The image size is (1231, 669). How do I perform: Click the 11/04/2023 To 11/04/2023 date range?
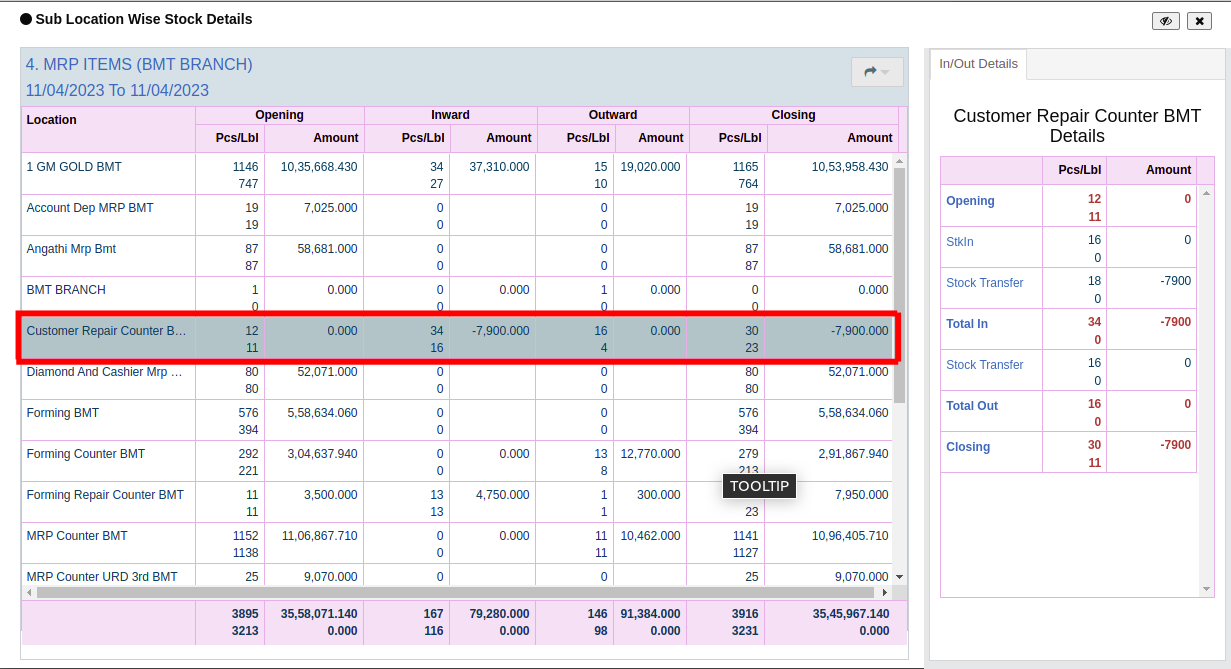(117, 90)
